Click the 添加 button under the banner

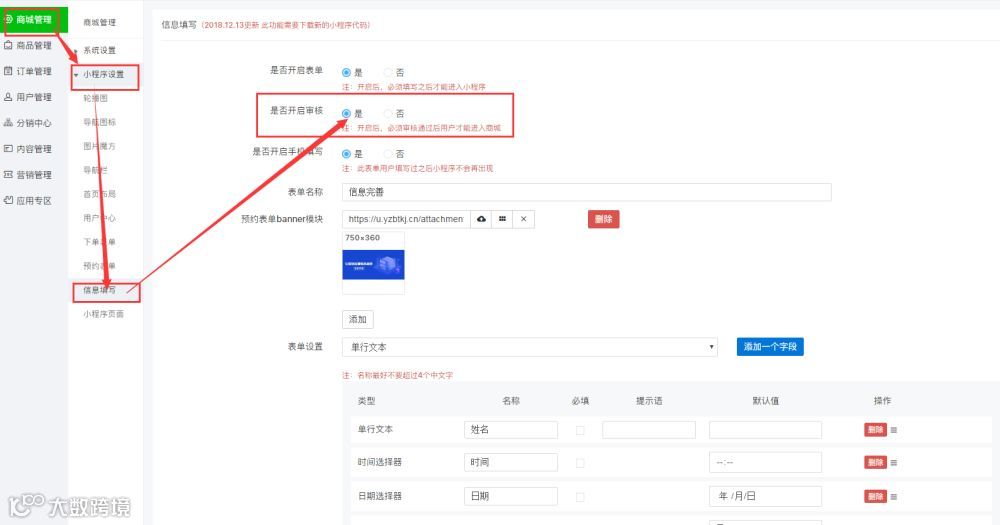[x=358, y=319]
